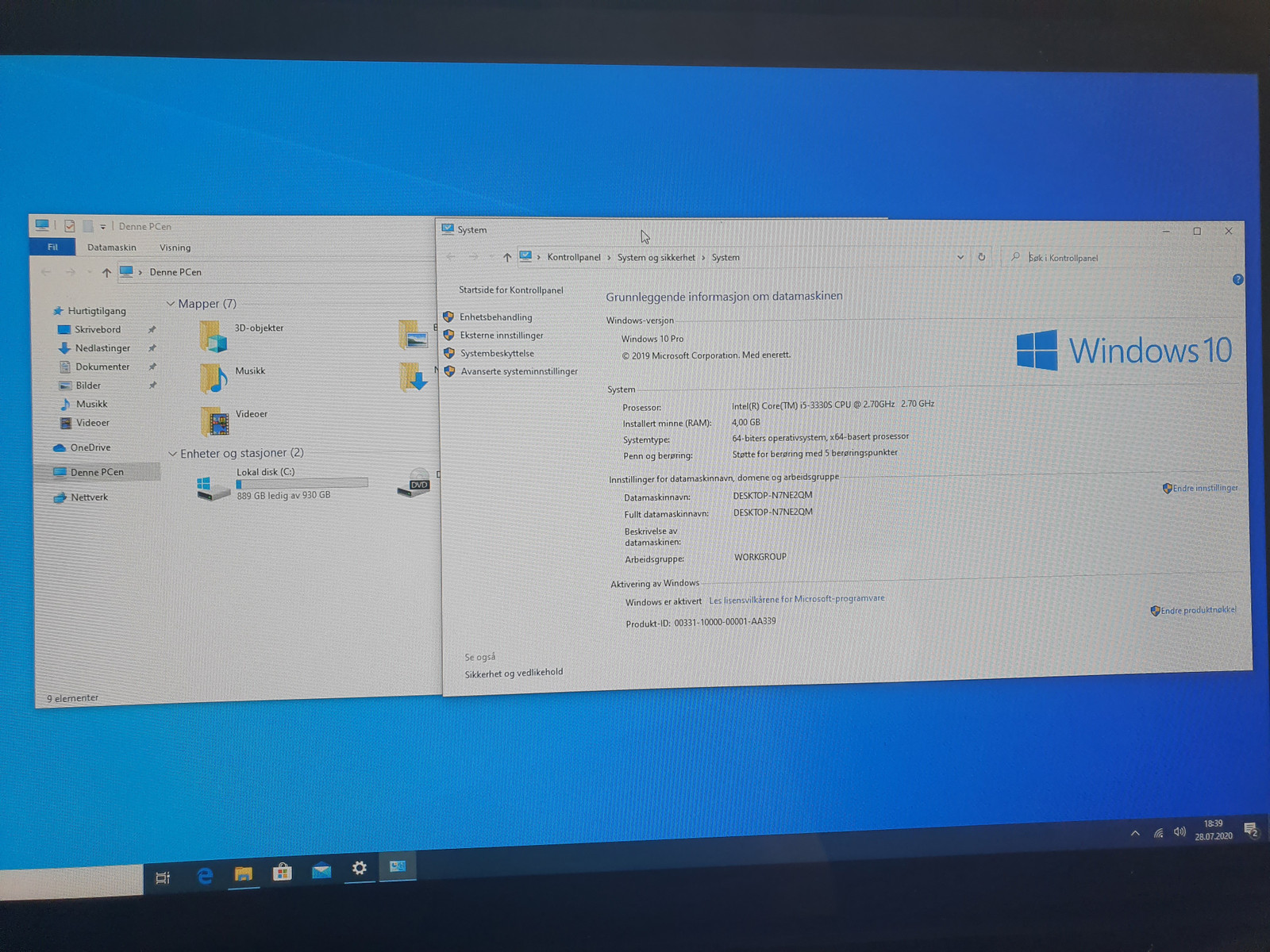Select 3D-objekter folder icon
Image resolution: width=1270 pixels, height=952 pixels.
point(214,336)
